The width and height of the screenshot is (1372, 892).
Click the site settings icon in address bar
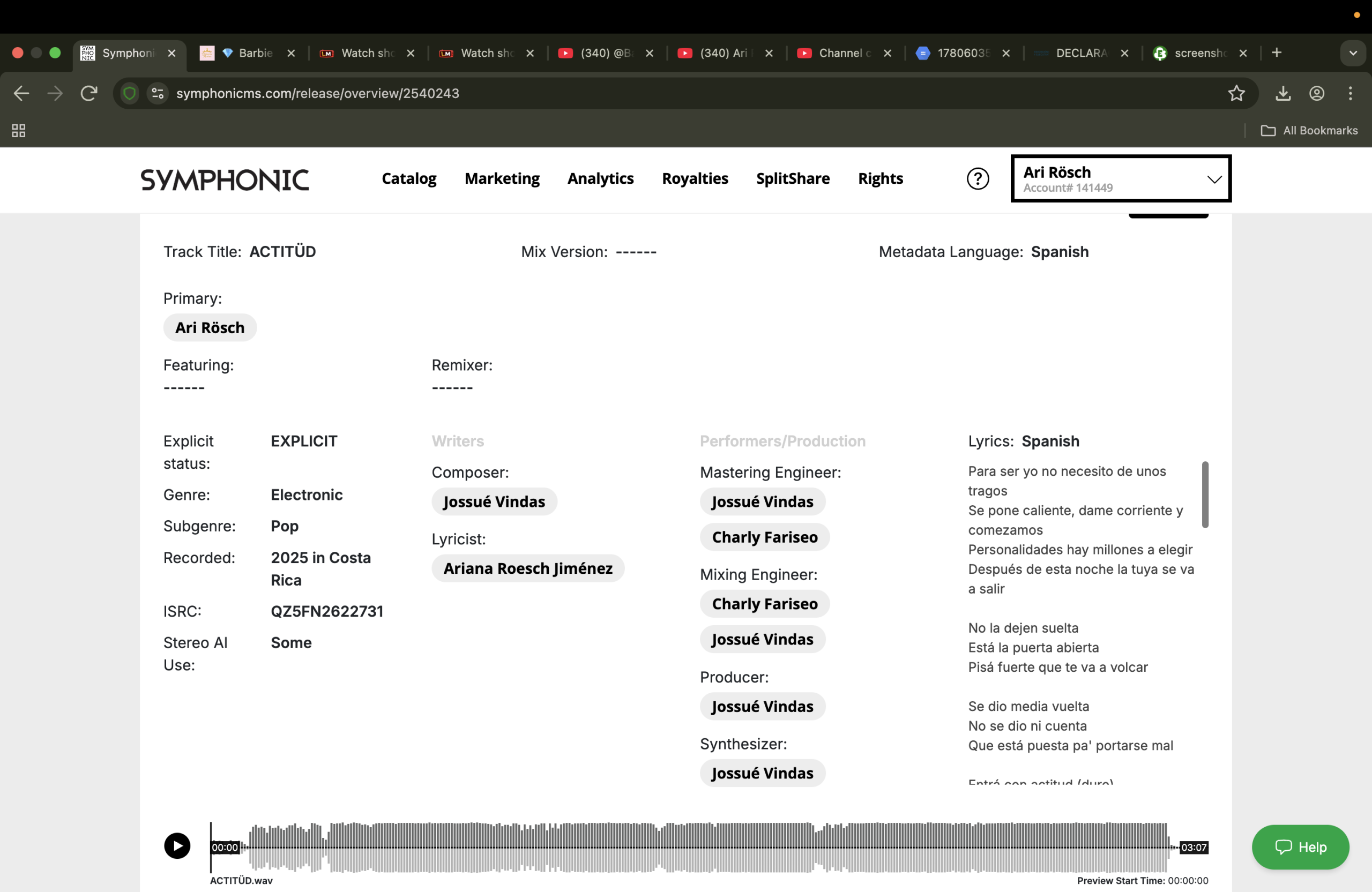[x=158, y=93]
